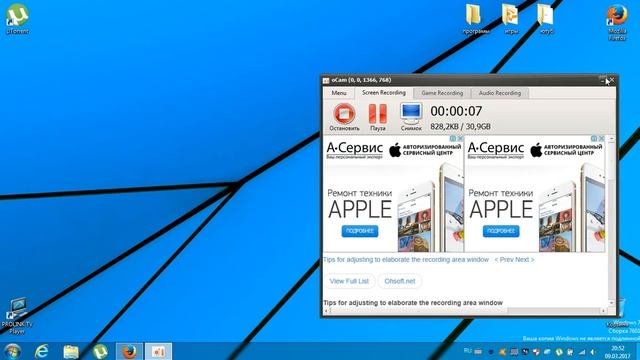Click the left ad's Подробнее button
Image resolution: width=640 pixels, height=360 pixels.
360,231
